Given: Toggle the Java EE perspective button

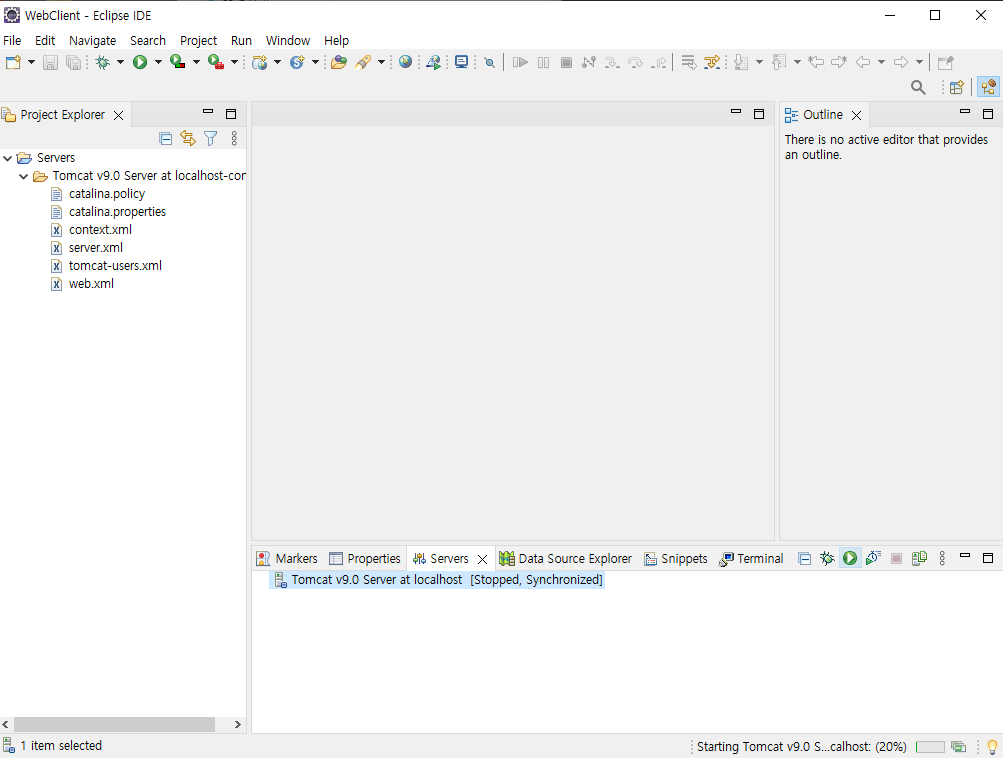Looking at the screenshot, I should point(988,87).
